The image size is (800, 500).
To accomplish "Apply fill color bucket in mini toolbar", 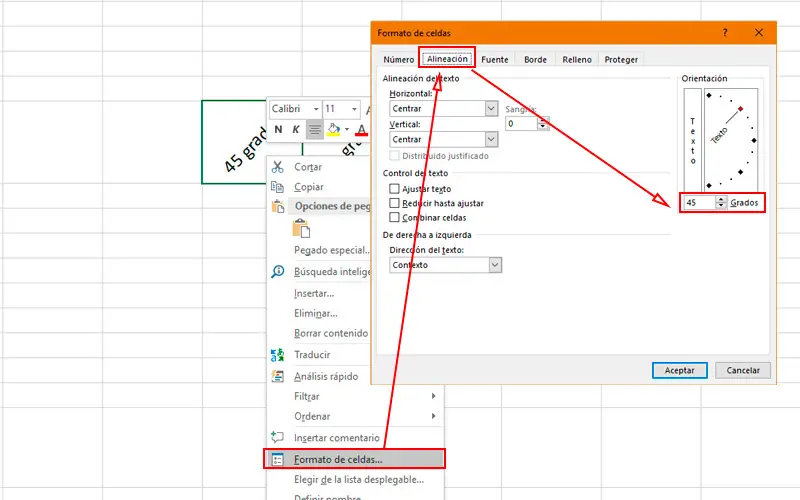I will (334, 130).
